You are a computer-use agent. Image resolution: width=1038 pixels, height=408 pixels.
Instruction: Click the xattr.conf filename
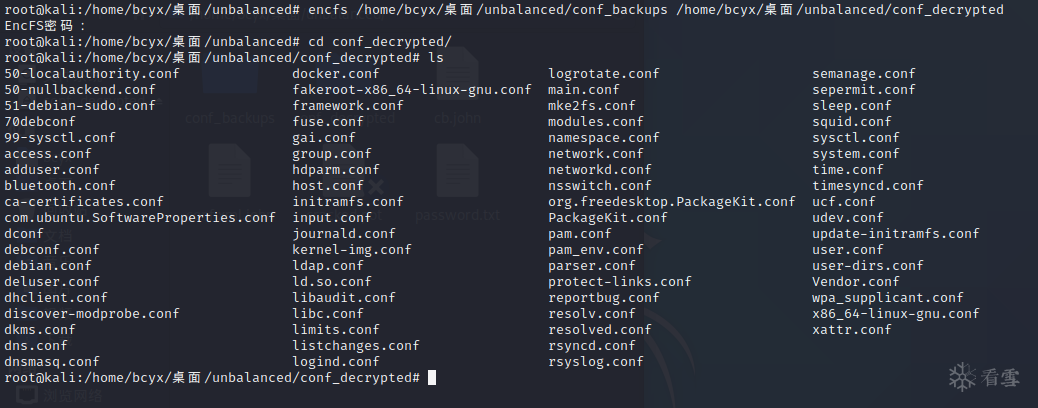click(x=851, y=330)
